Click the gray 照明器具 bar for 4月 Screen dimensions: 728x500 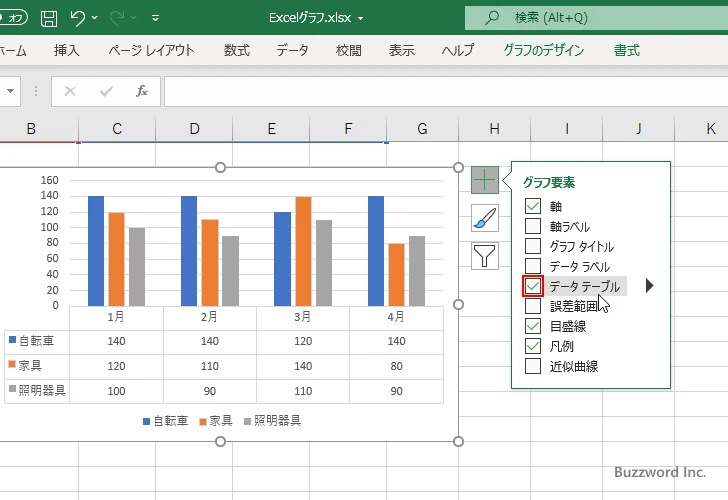(417, 271)
